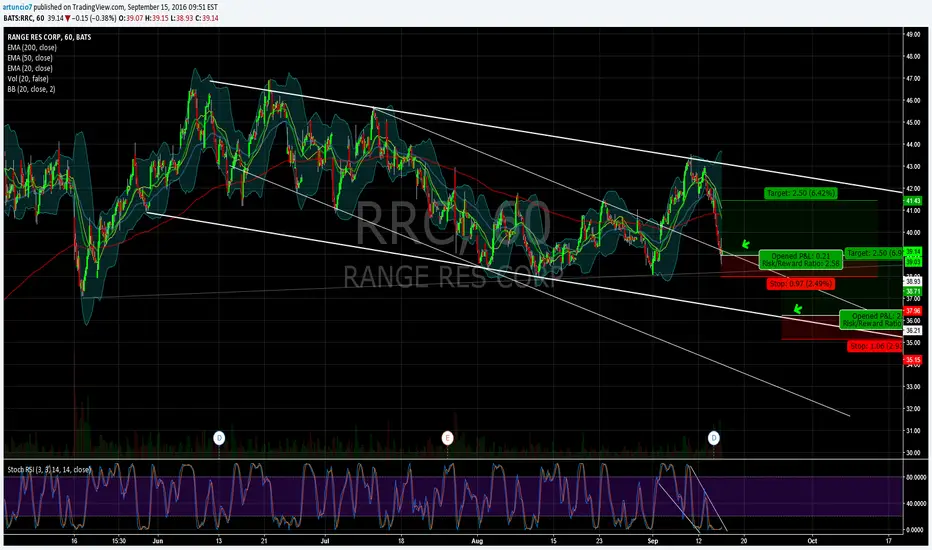932x550 pixels.
Task: Click the Aug label on time axis
Action: [477, 540]
